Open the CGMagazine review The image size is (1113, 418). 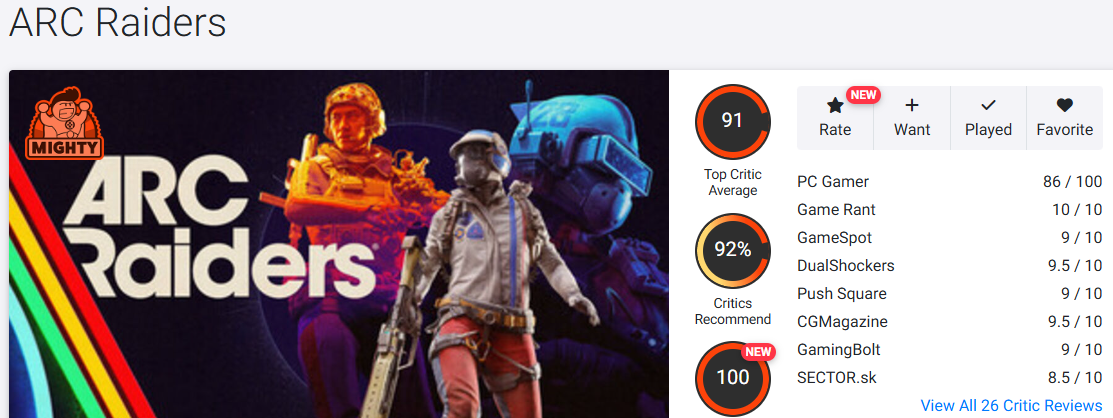point(842,322)
